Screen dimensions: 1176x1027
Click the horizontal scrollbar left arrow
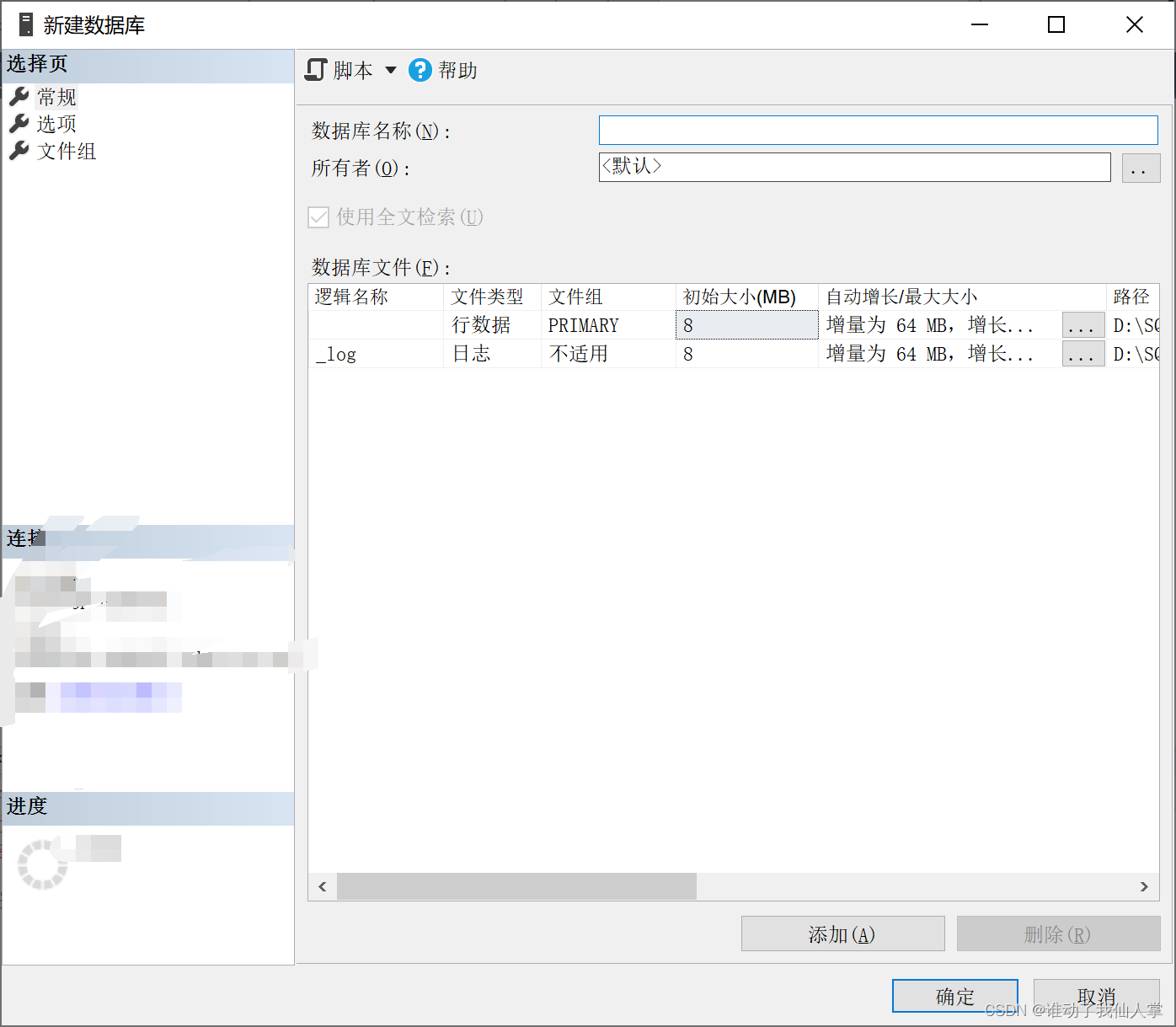click(323, 886)
